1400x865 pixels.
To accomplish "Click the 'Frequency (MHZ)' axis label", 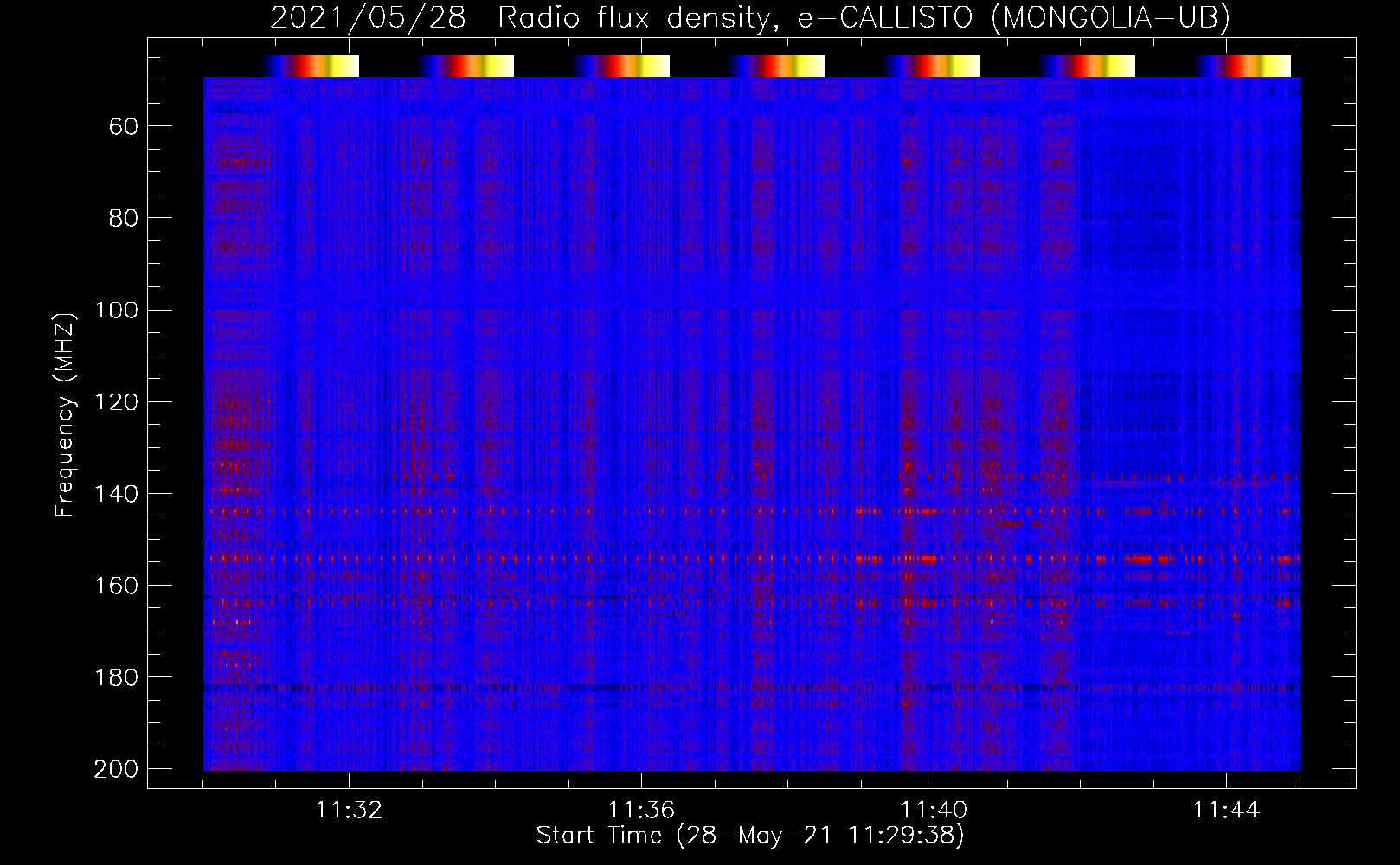I will pos(65,414).
